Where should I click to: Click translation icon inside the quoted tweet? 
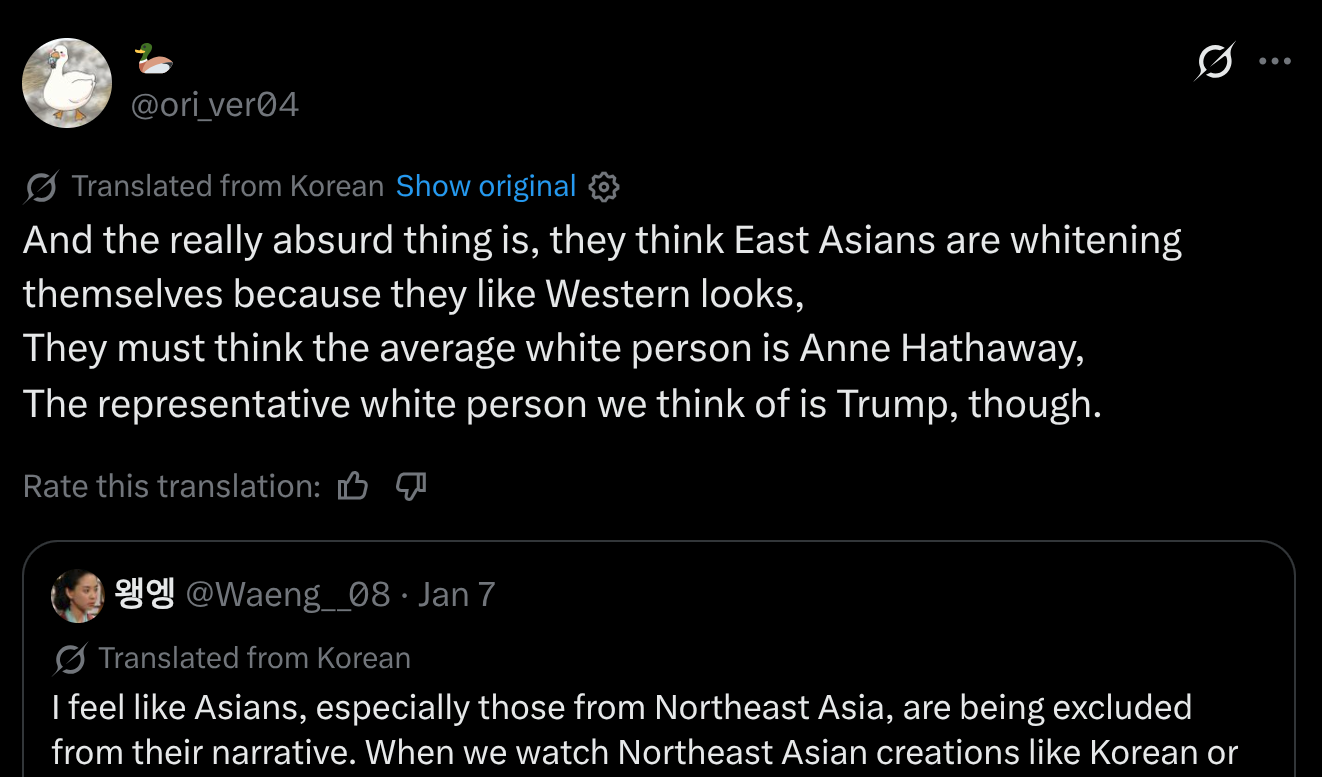point(70,659)
